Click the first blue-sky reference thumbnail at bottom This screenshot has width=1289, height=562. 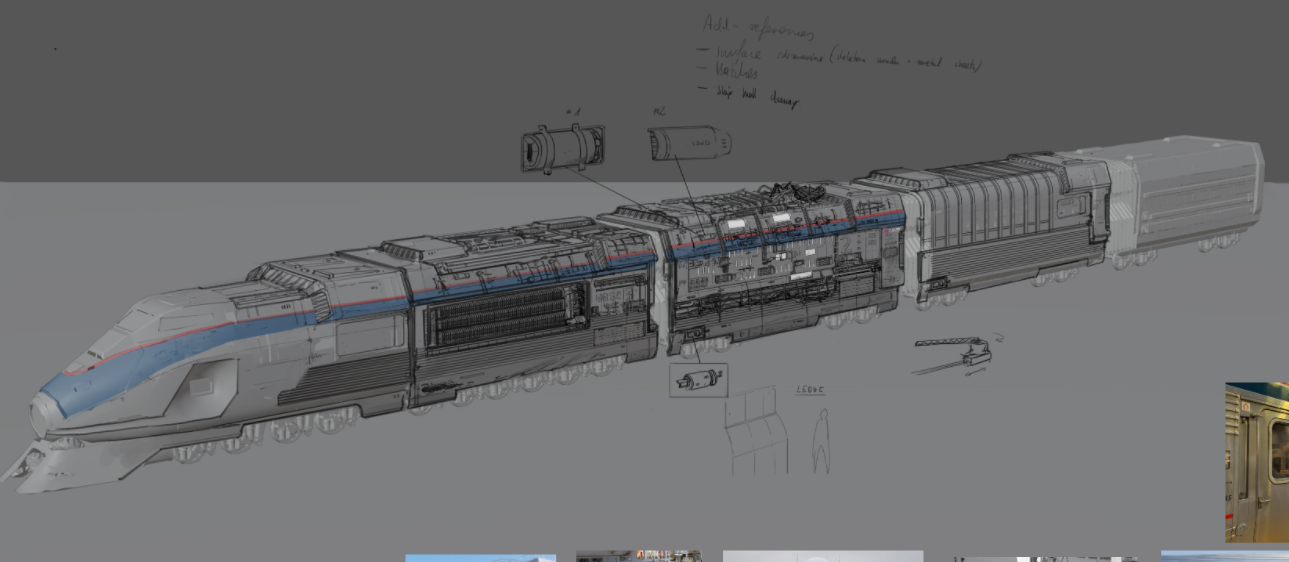coord(480,557)
